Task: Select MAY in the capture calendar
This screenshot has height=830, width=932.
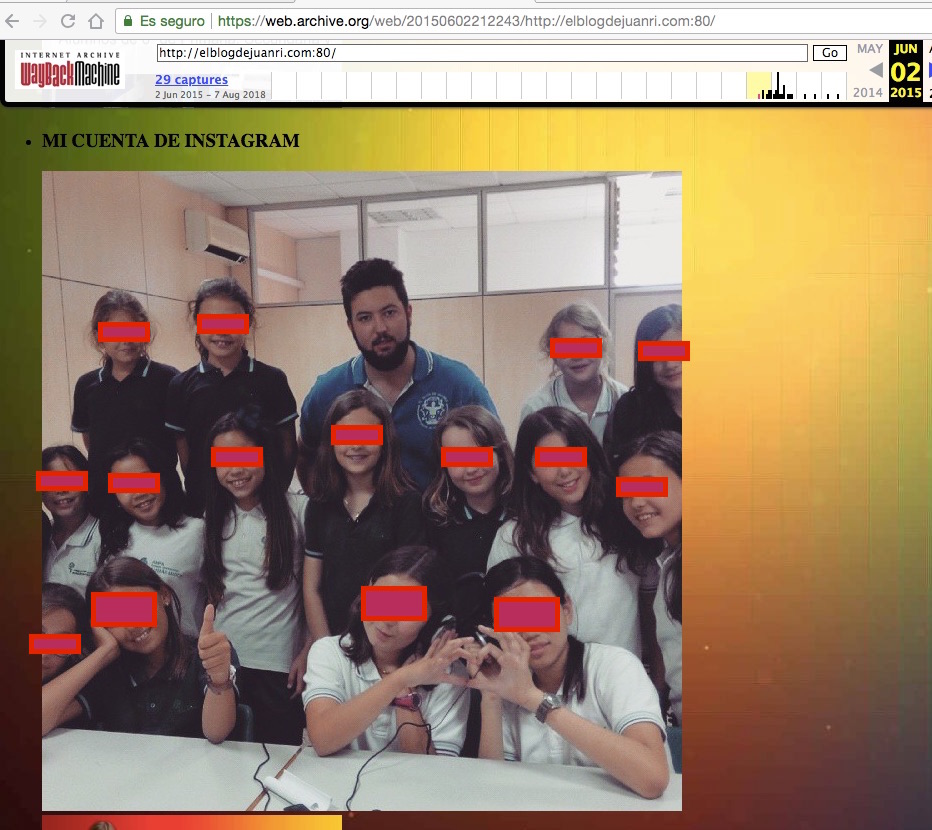Action: coord(869,49)
